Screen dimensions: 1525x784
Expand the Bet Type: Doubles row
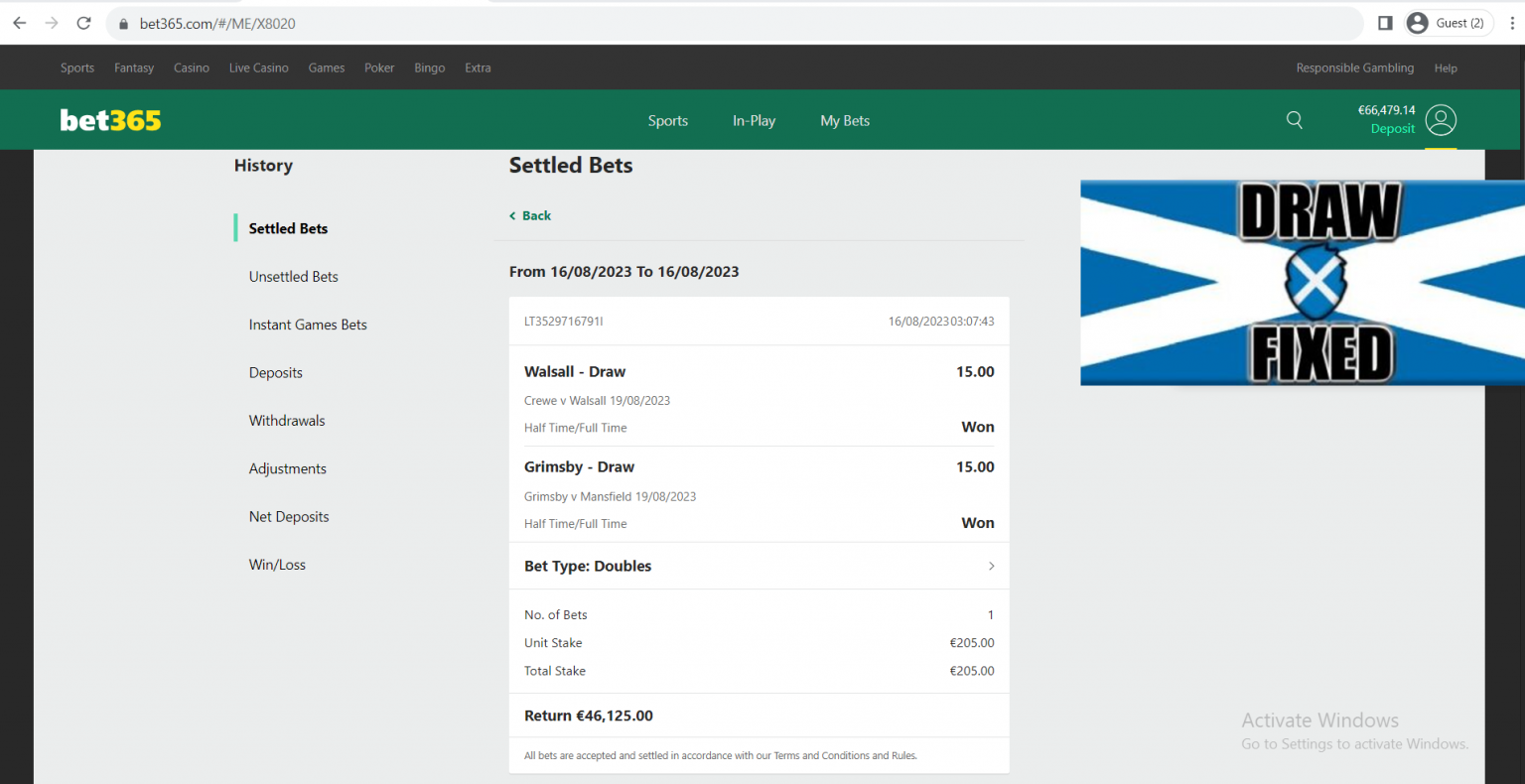[x=759, y=566]
